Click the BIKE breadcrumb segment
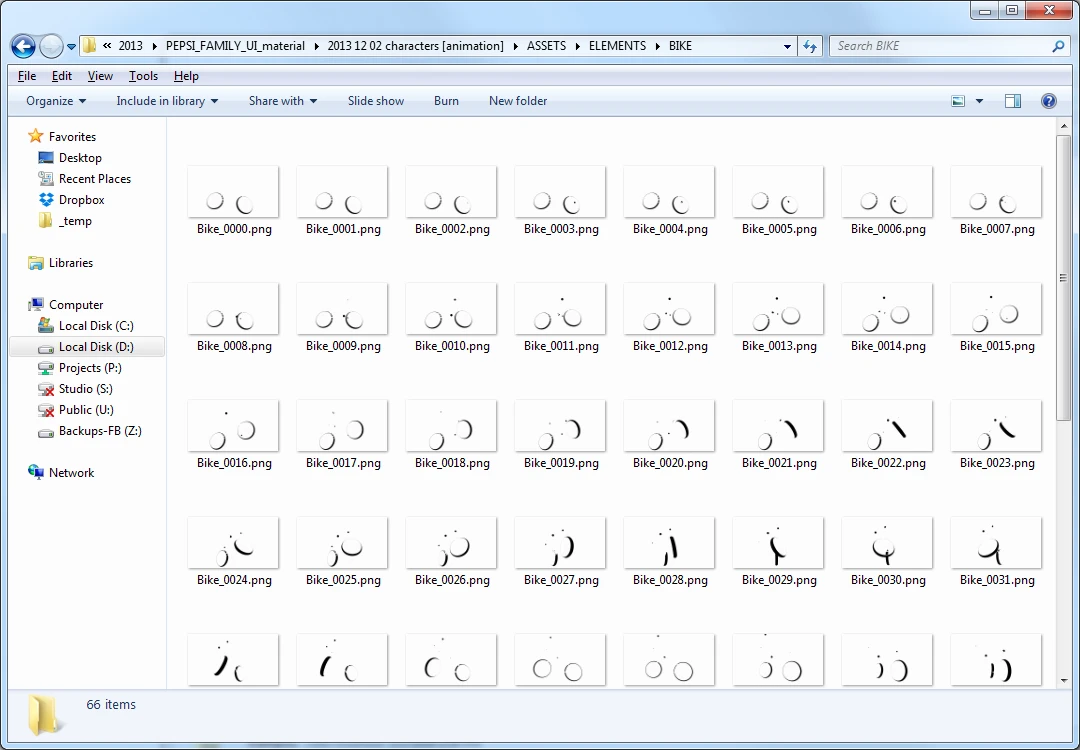 (681, 46)
